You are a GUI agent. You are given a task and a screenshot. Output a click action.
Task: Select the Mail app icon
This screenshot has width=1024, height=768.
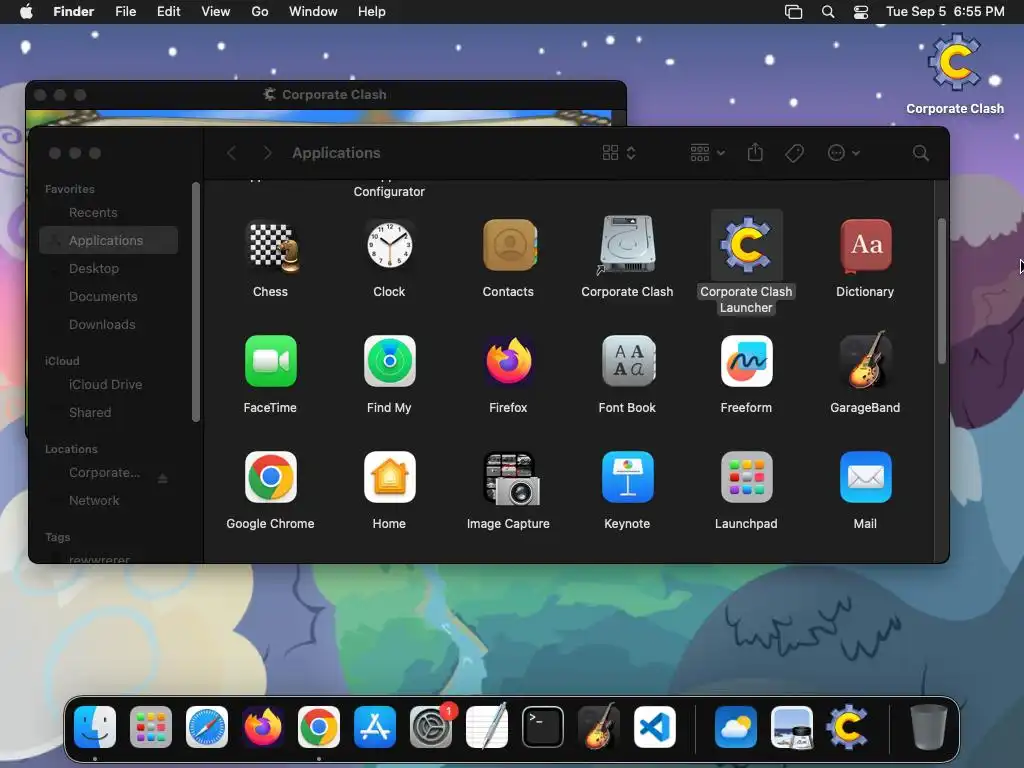click(x=865, y=477)
